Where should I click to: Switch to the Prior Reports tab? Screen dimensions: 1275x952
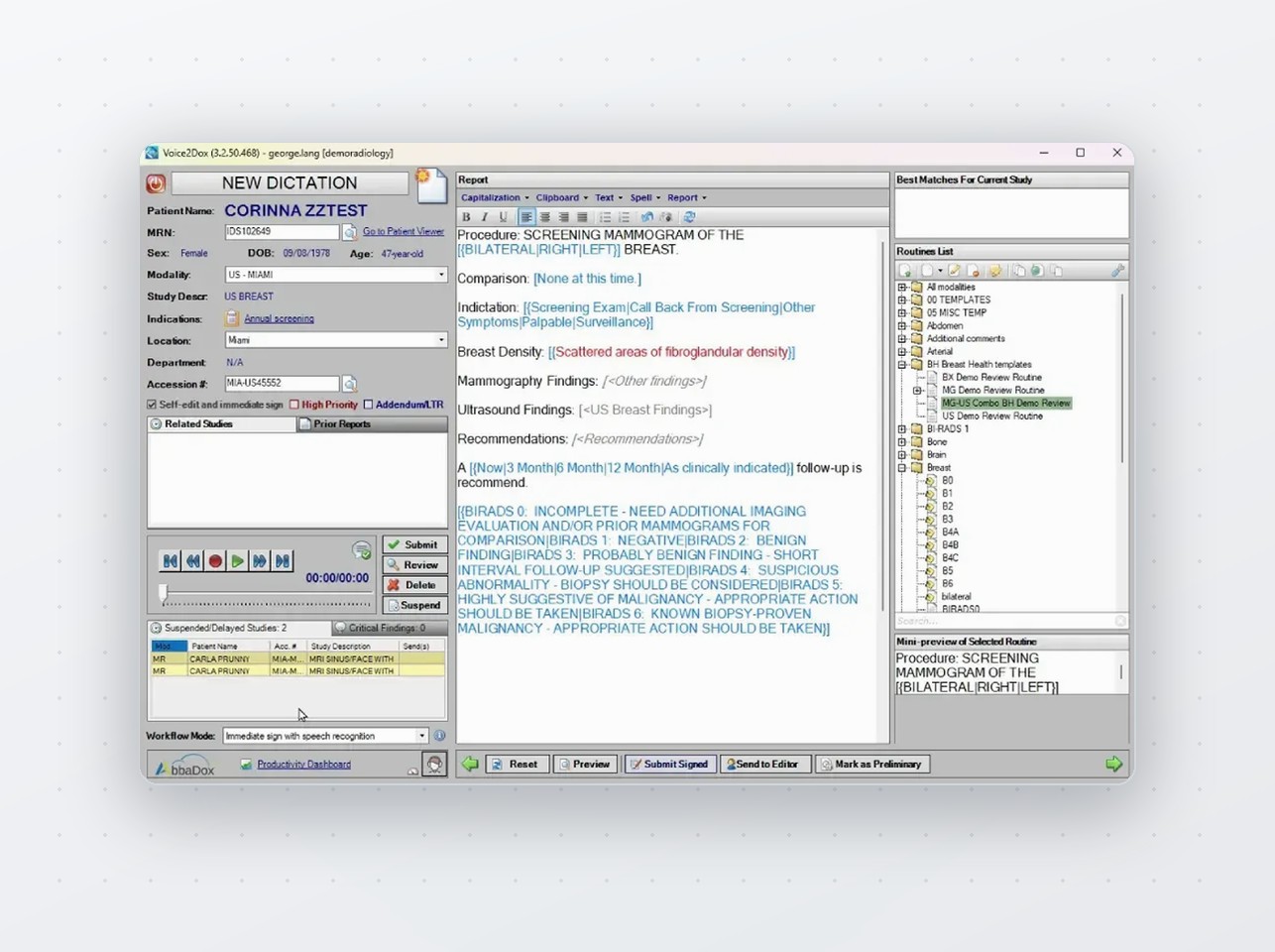point(372,423)
